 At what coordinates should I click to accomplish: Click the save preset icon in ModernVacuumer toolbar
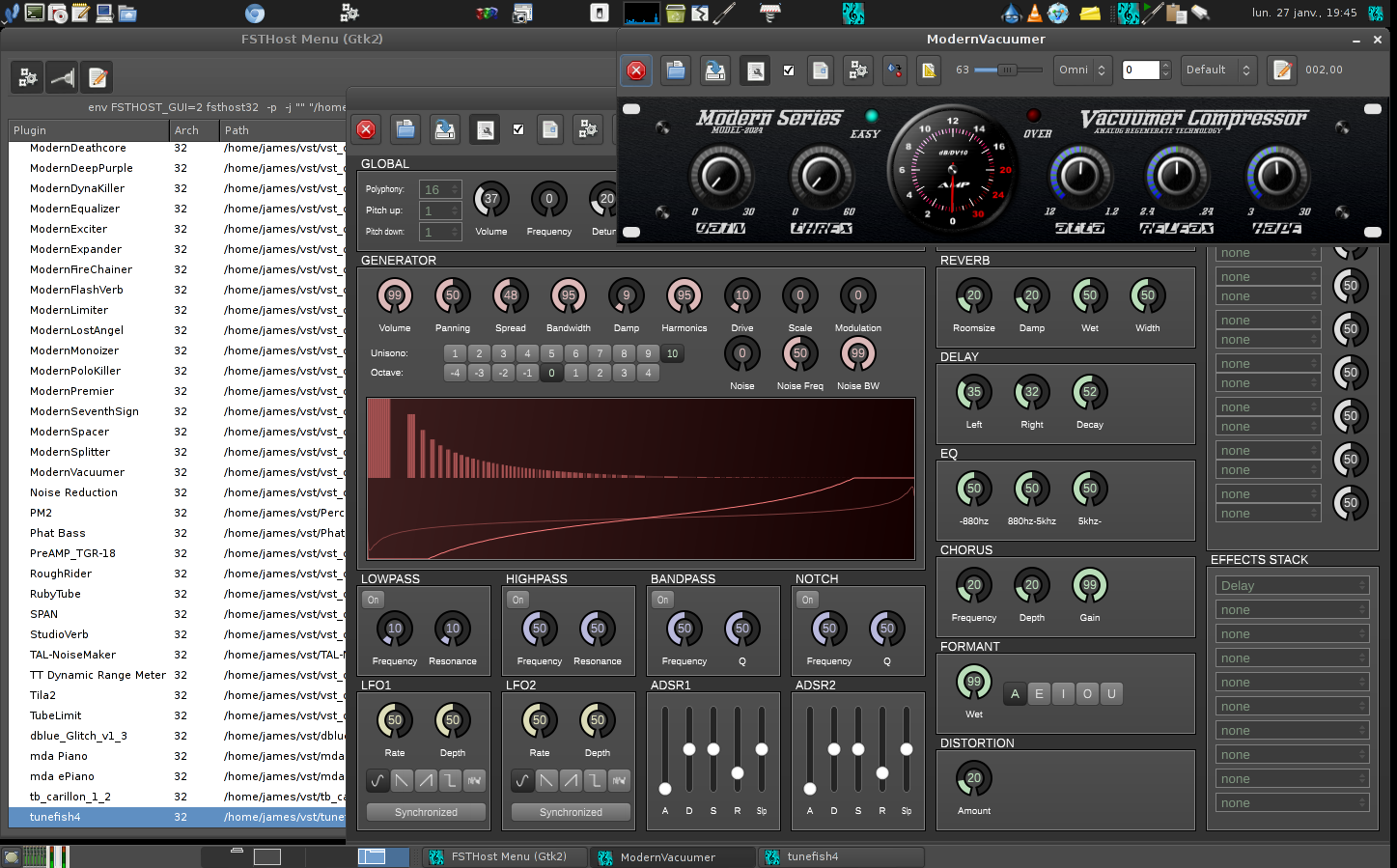tap(715, 70)
